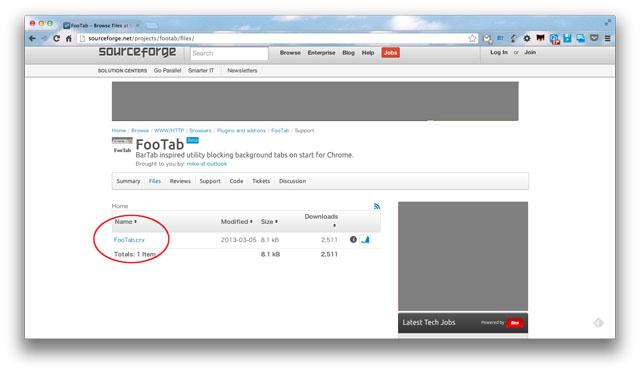Click the browser back arrow
640x373 pixels.
coord(33,38)
